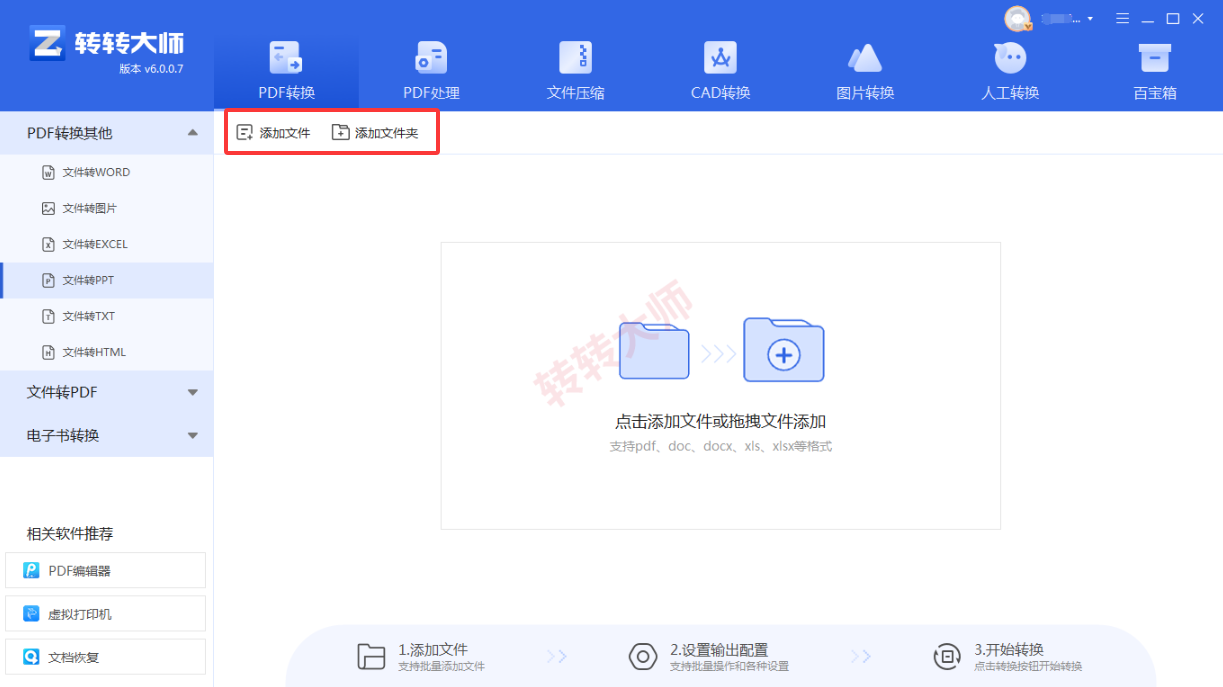Image resolution: width=1223 pixels, height=687 pixels.
Task: Click the 添加文件夹 button
Action: click(375, 133)
